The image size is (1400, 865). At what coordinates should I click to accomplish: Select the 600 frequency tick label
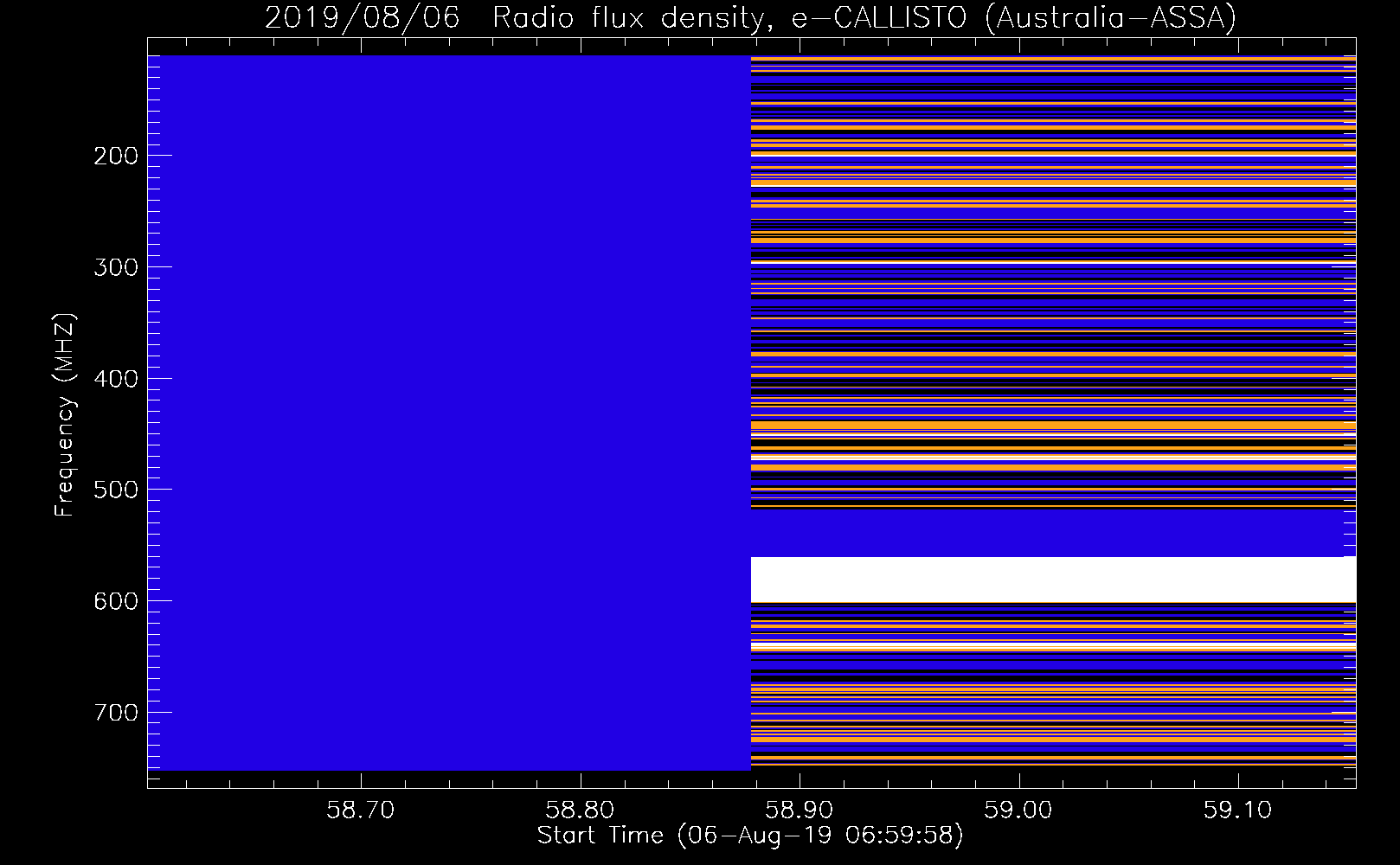[115, 601]
